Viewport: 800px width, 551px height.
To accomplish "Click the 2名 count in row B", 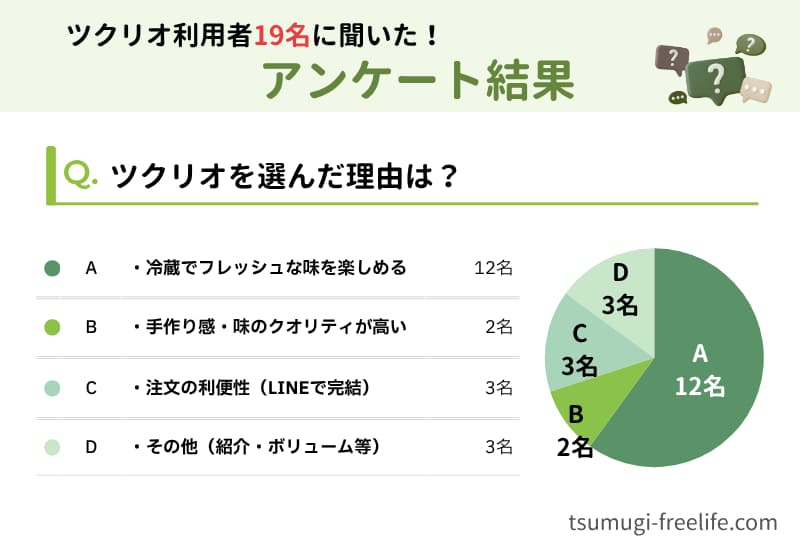I will pos(498,327).
